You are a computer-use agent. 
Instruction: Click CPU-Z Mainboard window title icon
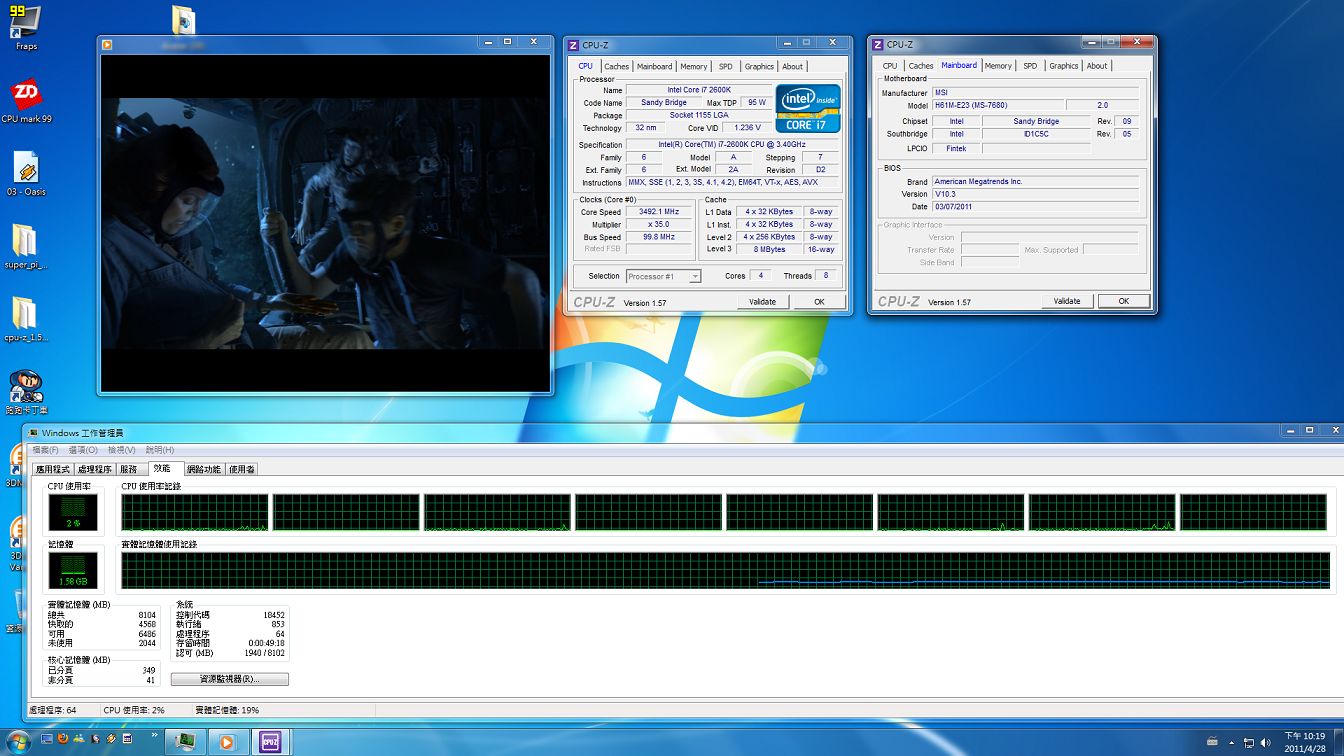coord(877,44)
